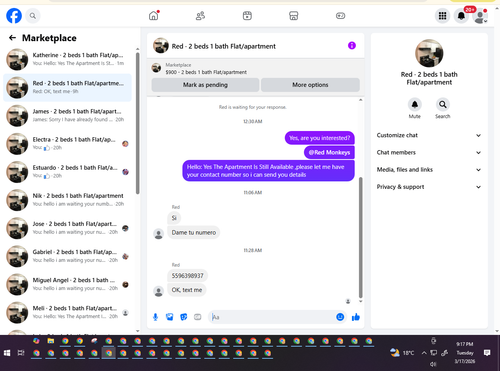Open the Facebook search magnifier
This screenshot has height=371, width=500.
[33, 16]
